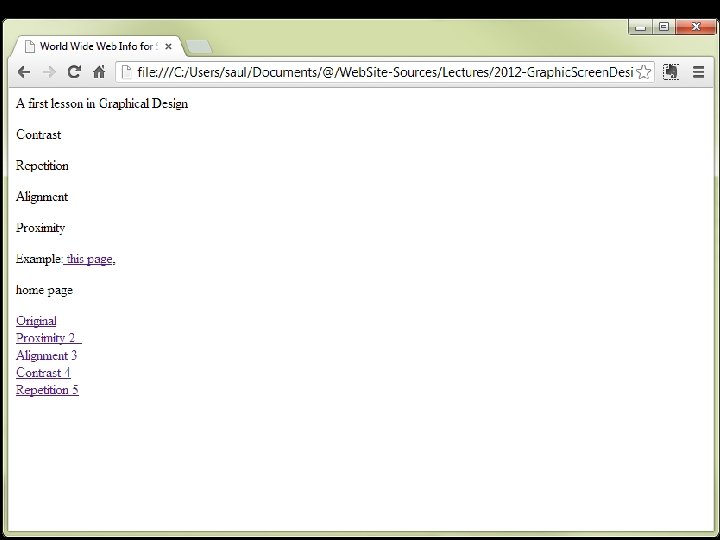Click the 'home page' text
The image size is (720, 540).
[x=44, y=290]
